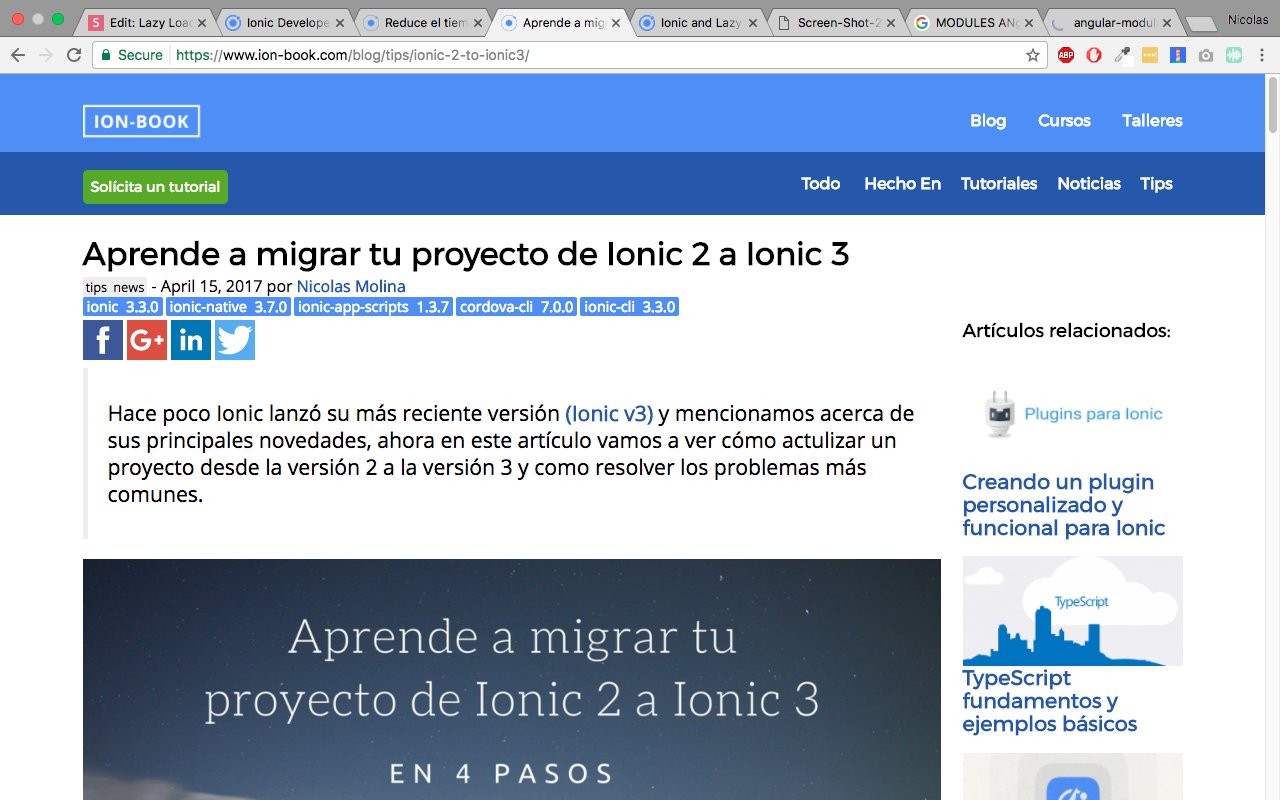
Task: Select the Noticias category
Action: pos(1089,184)
